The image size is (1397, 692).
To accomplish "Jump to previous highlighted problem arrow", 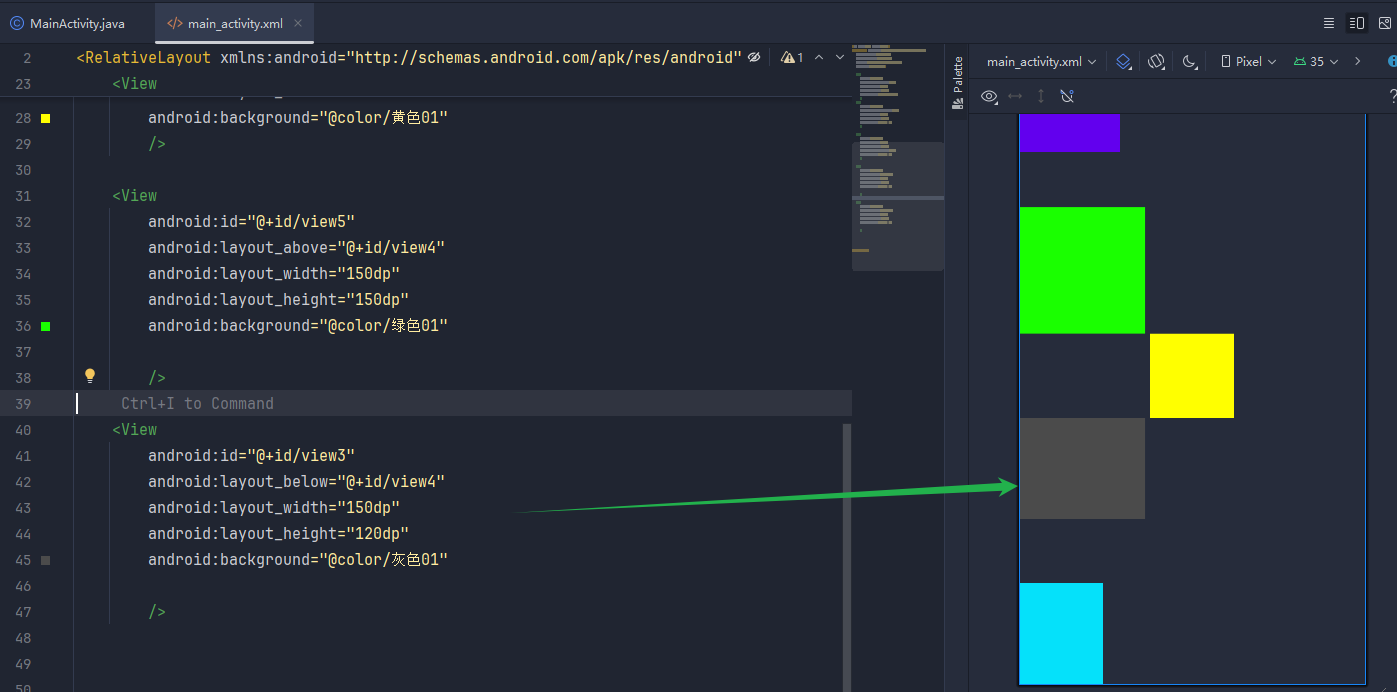I will [x=819, y=58].
